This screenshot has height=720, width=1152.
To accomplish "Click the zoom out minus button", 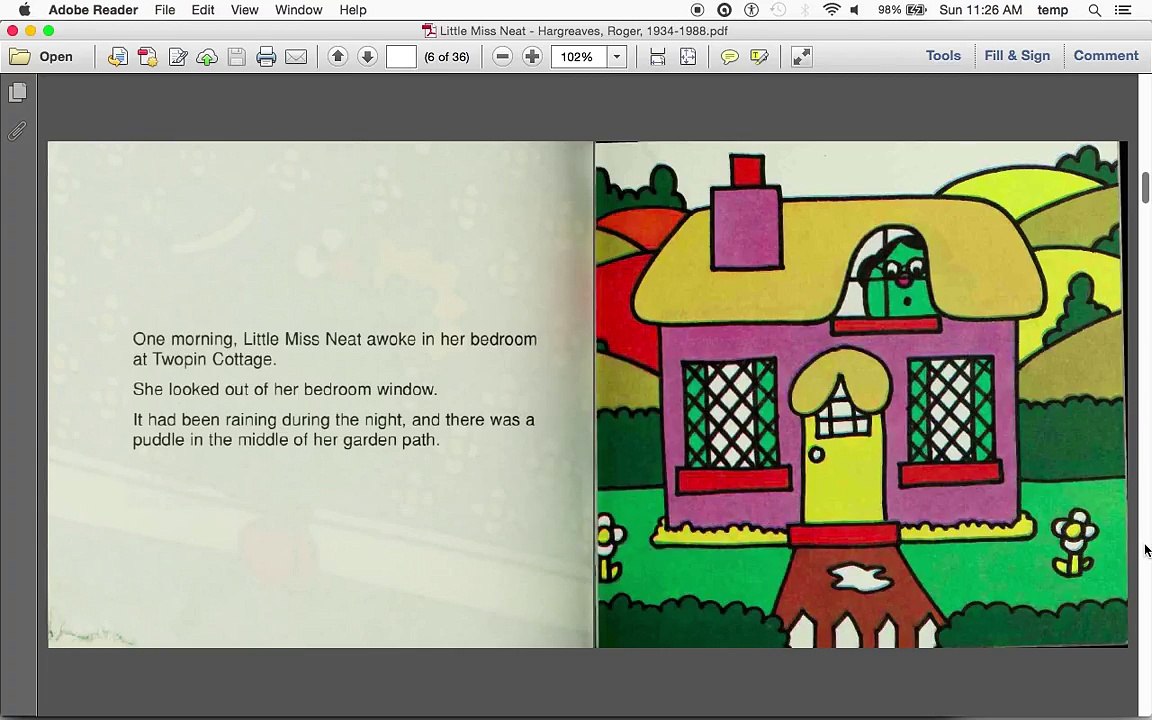I will [503, 57].
